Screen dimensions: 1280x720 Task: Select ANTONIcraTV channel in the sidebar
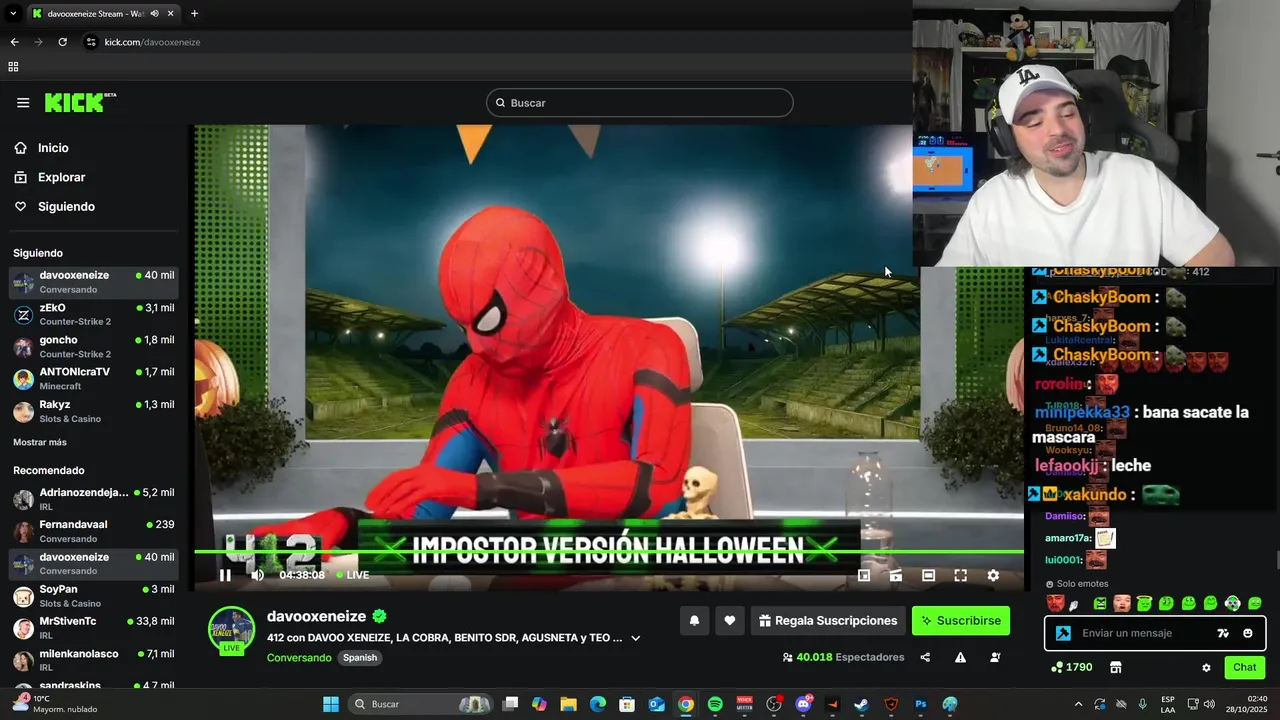point(93,379)
